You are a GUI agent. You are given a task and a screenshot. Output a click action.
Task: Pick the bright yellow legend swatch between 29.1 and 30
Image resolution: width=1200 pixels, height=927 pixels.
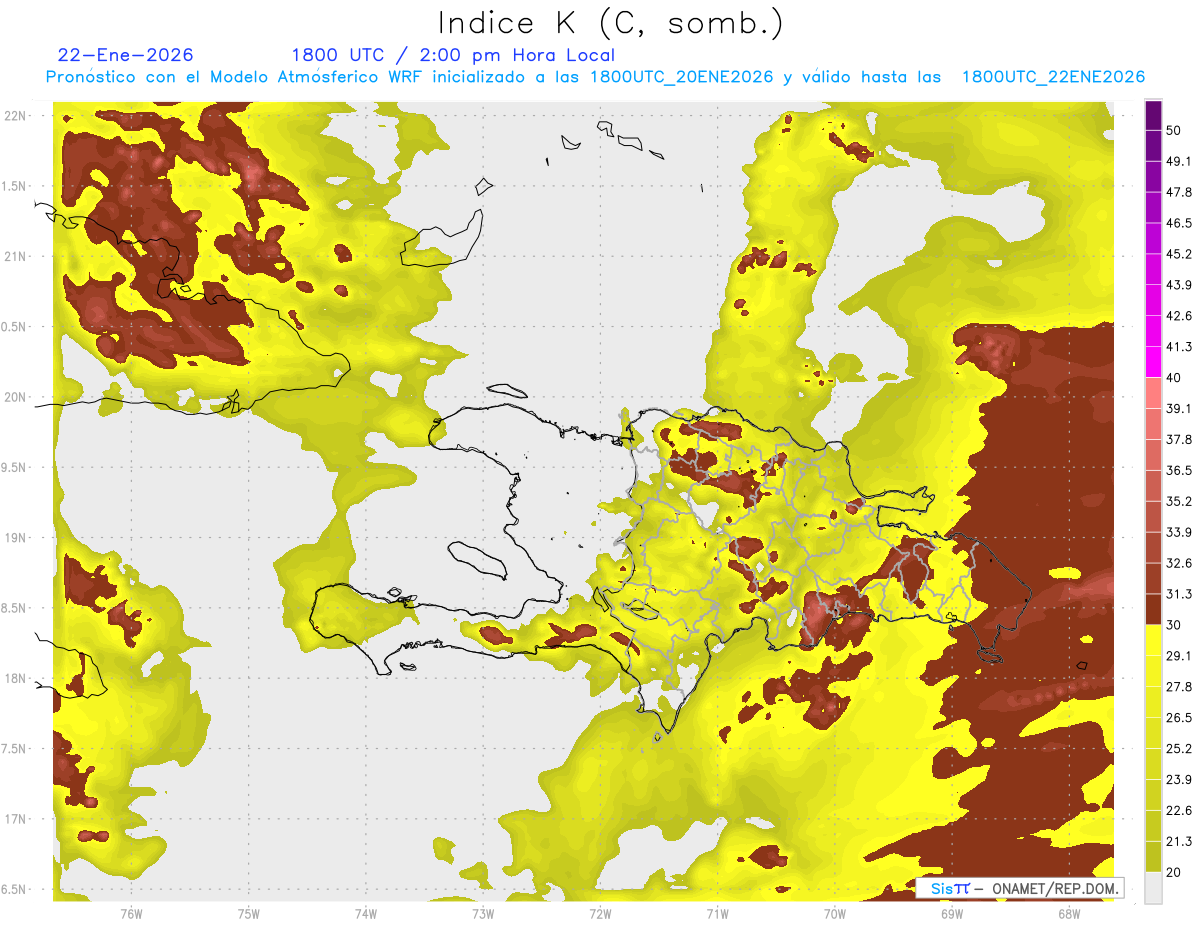click(1154, 641)
